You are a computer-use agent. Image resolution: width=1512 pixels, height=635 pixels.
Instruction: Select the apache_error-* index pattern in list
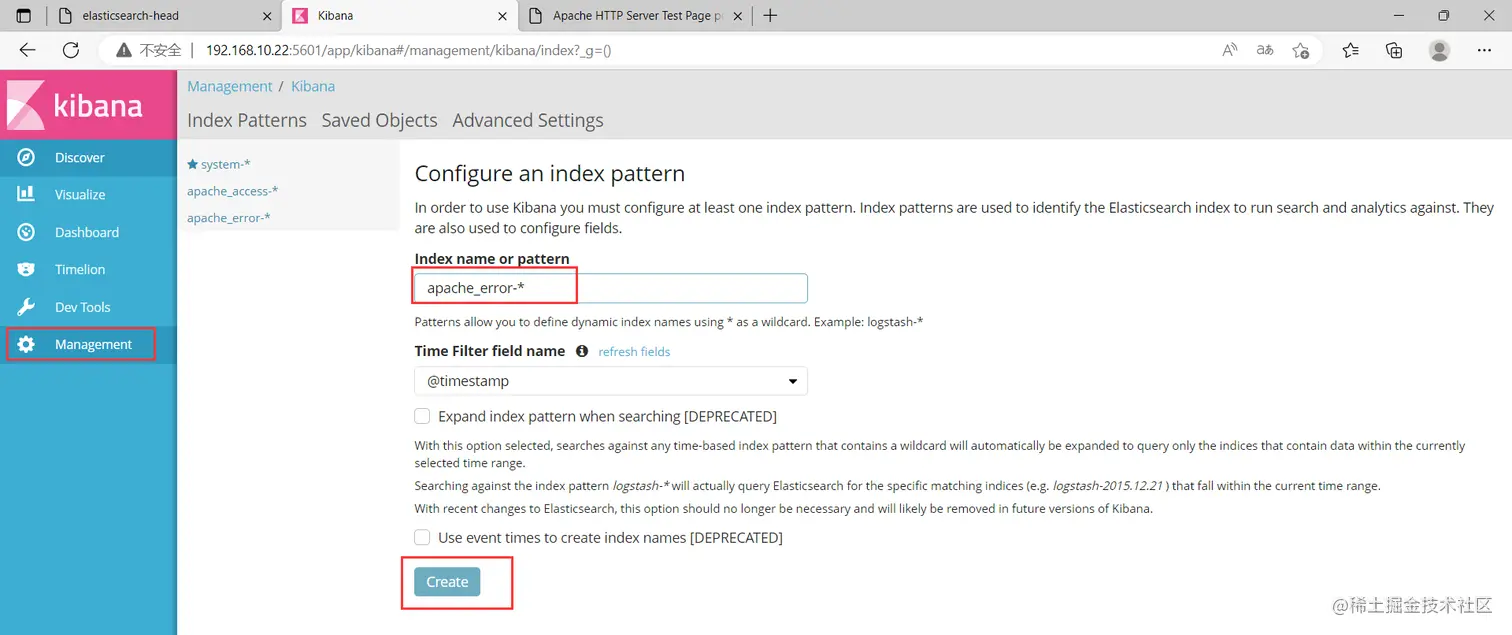pos(229,218)
